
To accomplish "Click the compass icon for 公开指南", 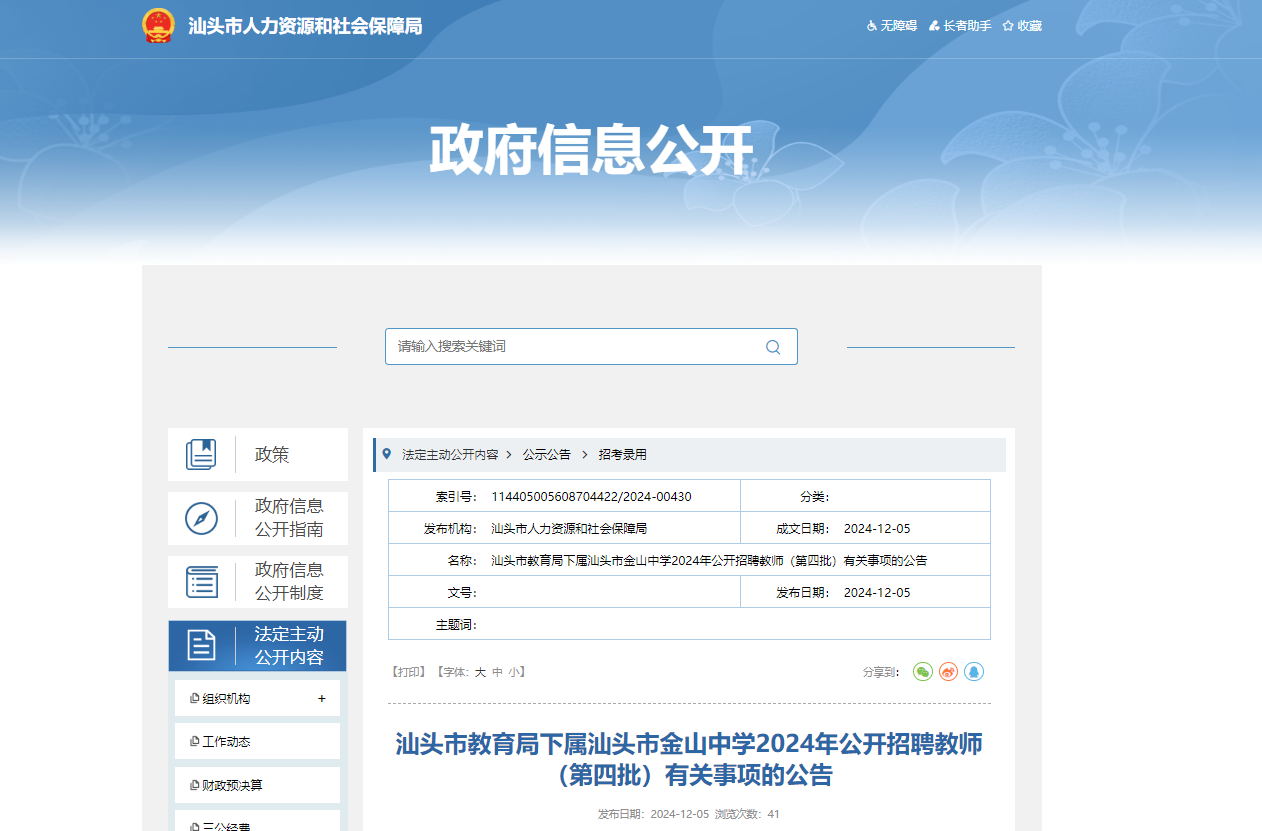I will (201, 518).
